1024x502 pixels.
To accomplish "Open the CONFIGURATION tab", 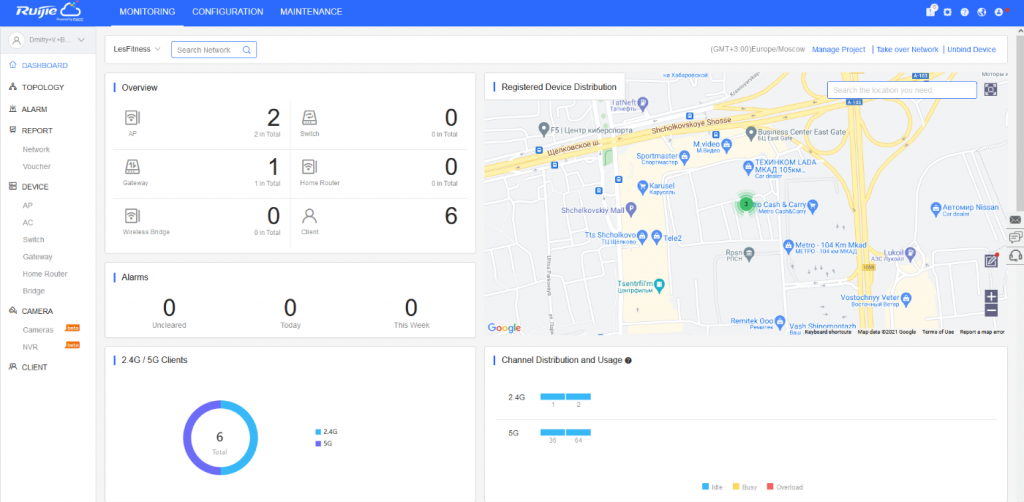I will click(x=227, y=12).
